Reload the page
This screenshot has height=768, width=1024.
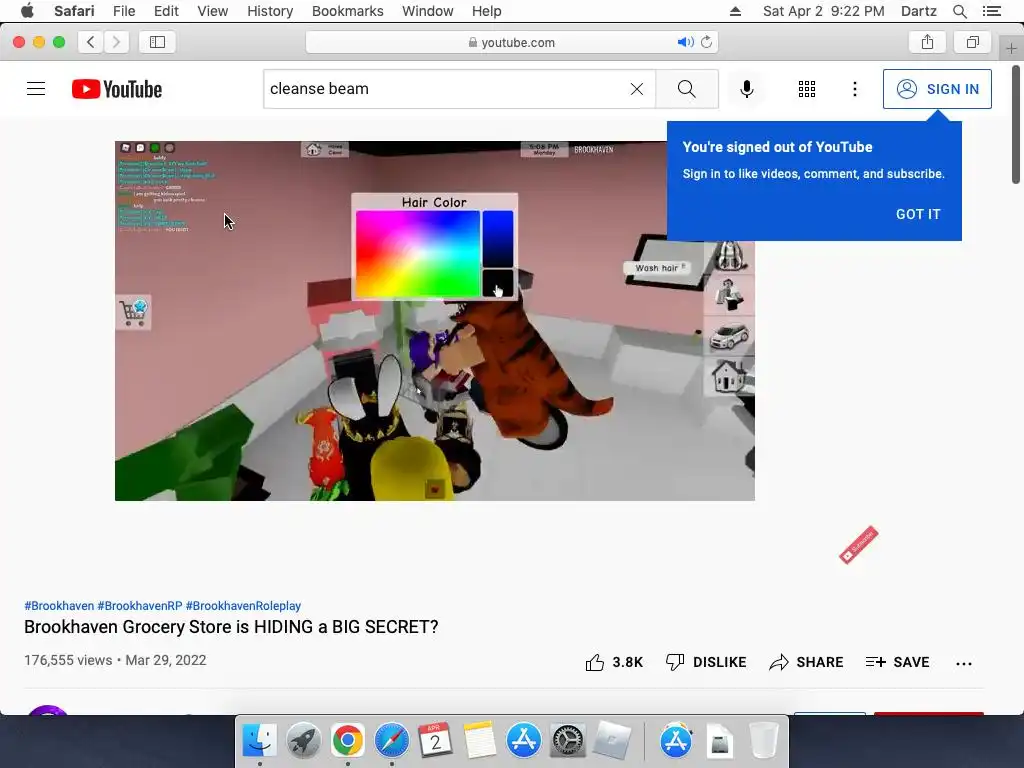pos(707,42)
